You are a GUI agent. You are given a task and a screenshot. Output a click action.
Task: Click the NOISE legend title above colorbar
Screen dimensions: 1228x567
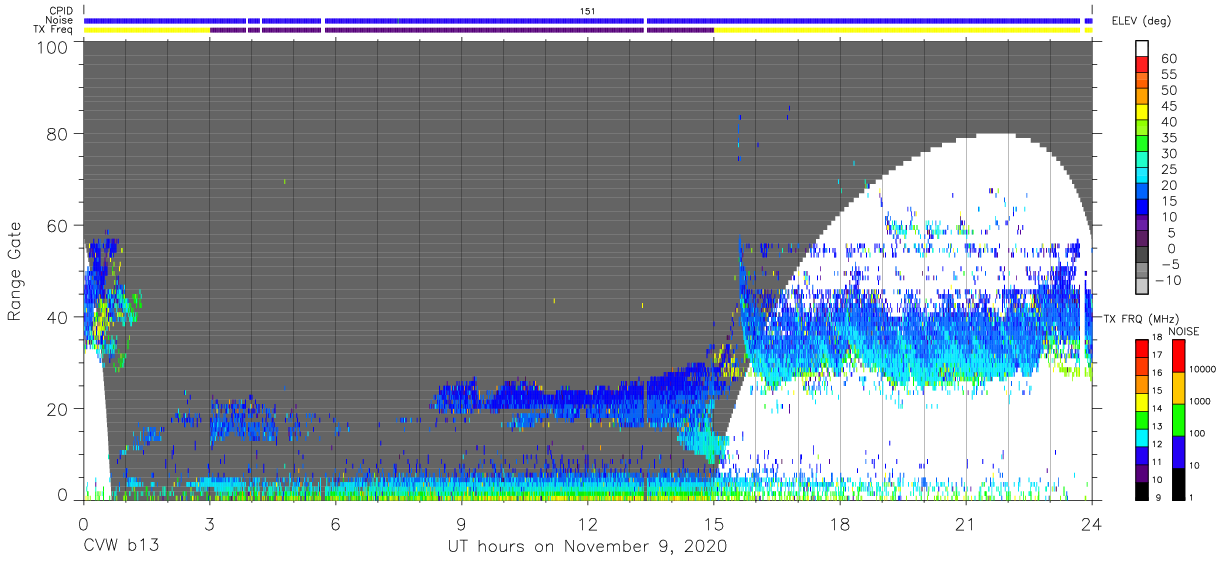[x=1183, y=331]
